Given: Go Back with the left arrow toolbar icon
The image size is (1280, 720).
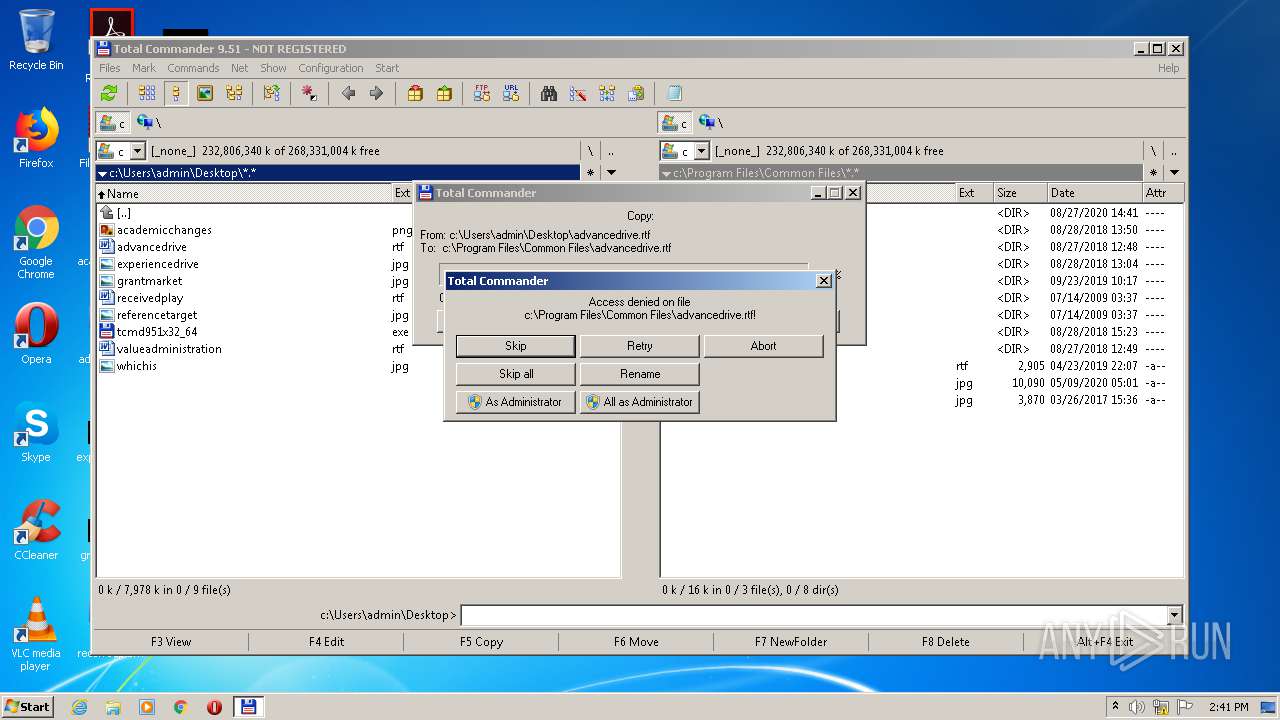Looking at the screenshot, I should tap(348, 93).
